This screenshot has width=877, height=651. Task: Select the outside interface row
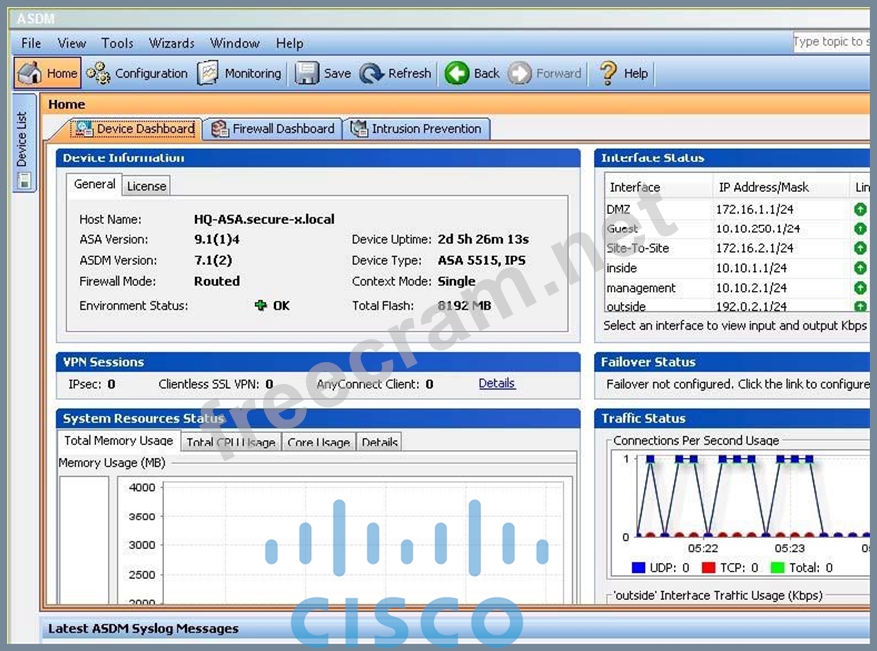pyautogui.click(x=700, y=307)
